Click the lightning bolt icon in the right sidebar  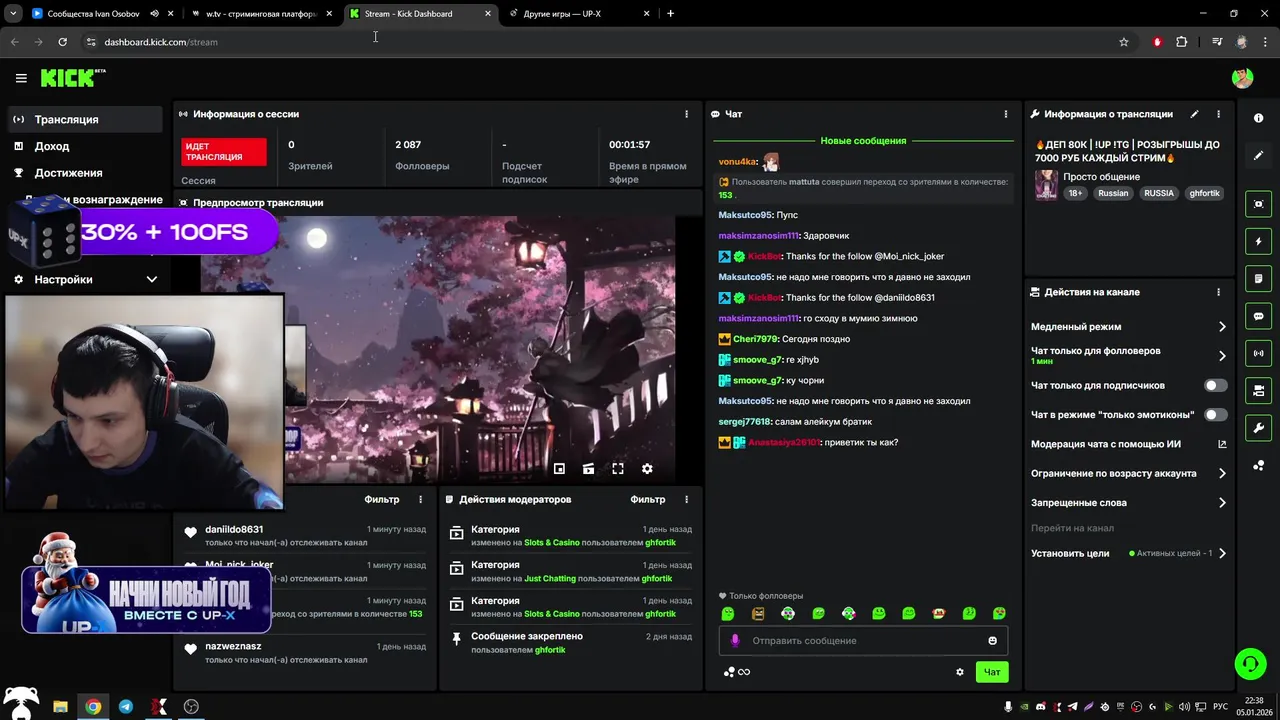click(x=1258, y=241)
